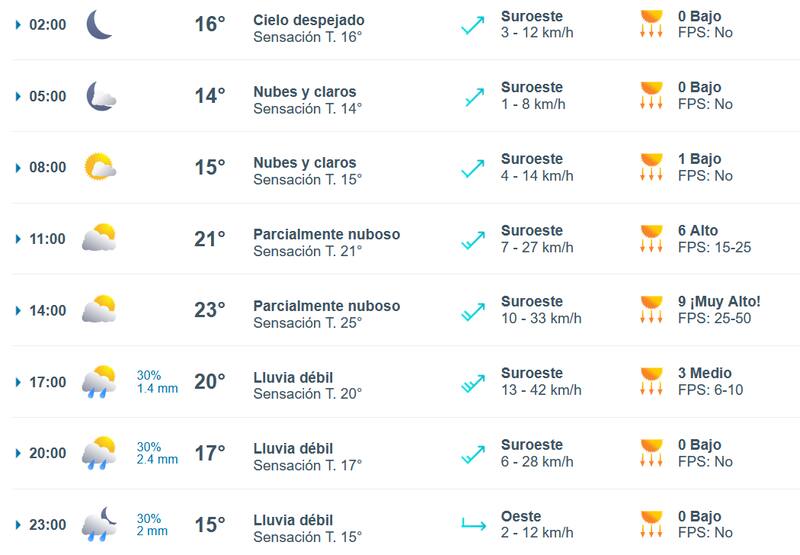Click the night rain icon at 23:00
The width and height of the screenshot is (800, 555).
99,524
